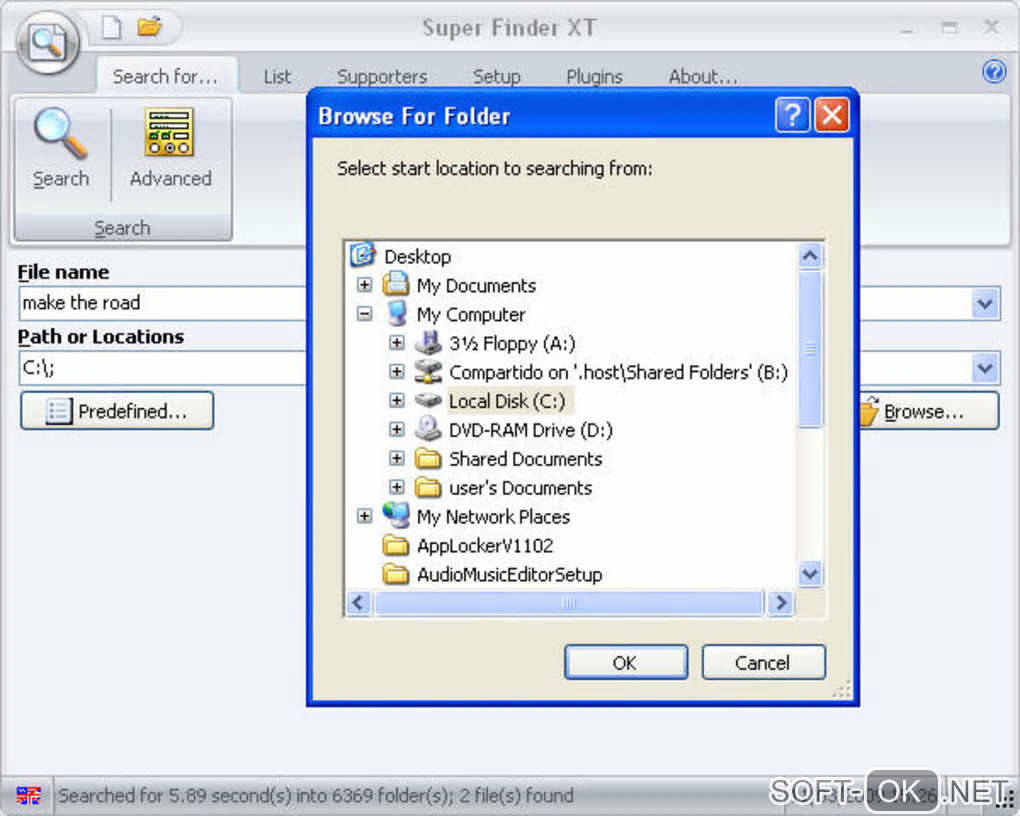Open the Path or Locations dropdown arrow
1020x816 pixels.
pos(985,368)
